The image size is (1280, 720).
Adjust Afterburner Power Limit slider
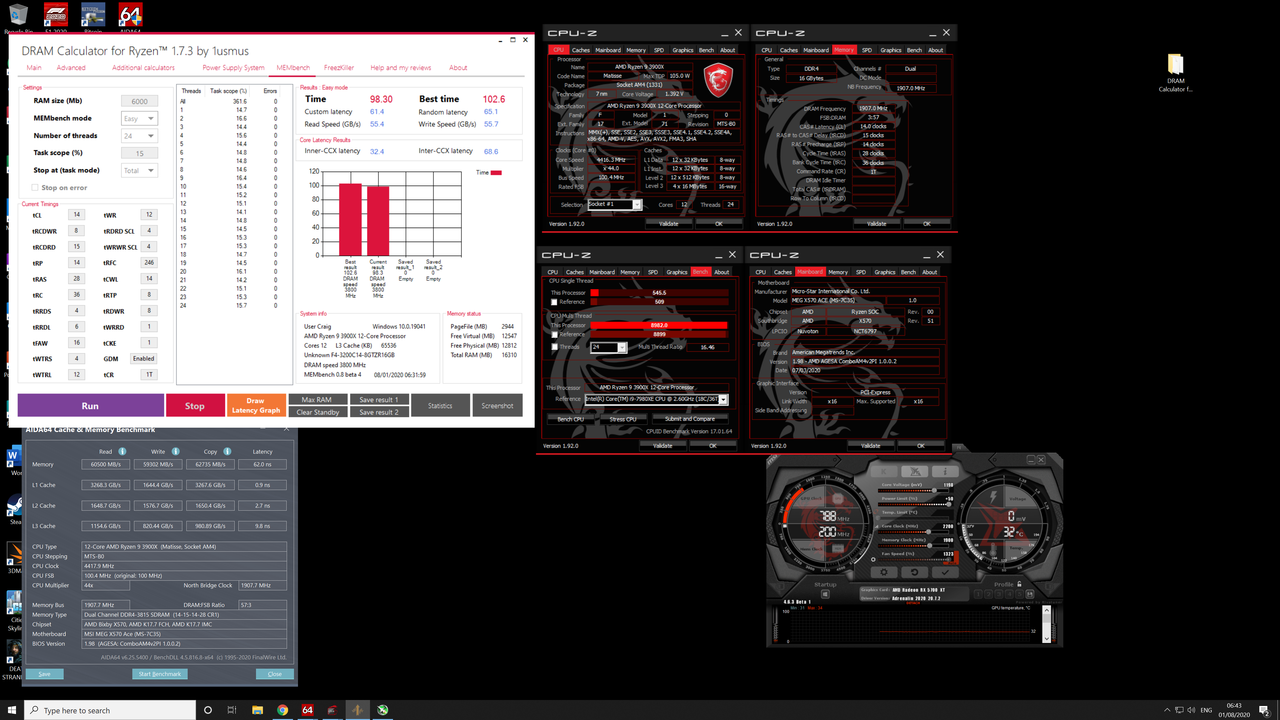pyautogui.click(x=913, y=504)
